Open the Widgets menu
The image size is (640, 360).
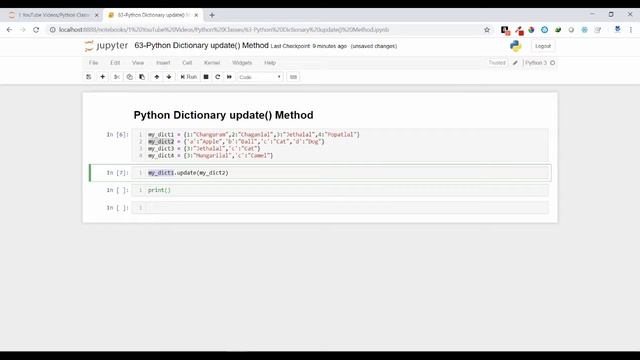tap(242, 63)
